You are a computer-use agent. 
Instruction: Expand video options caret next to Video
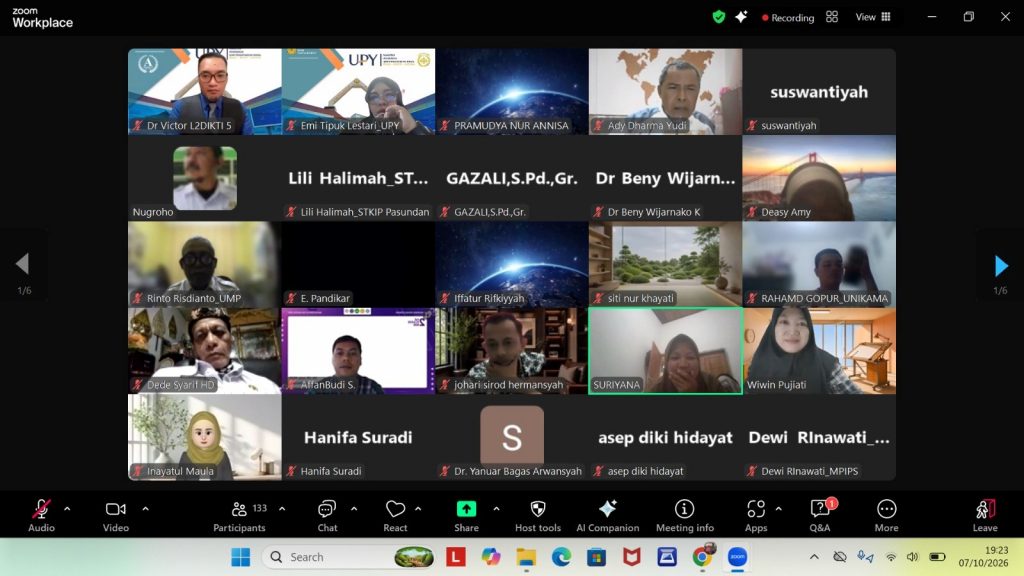(146, 509)
